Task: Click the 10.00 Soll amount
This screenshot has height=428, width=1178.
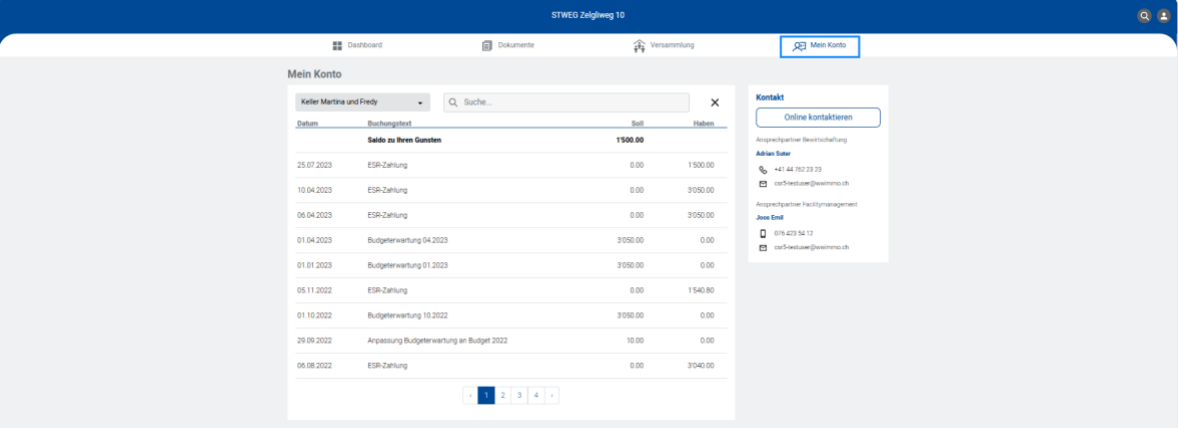Action: point(636,340)
